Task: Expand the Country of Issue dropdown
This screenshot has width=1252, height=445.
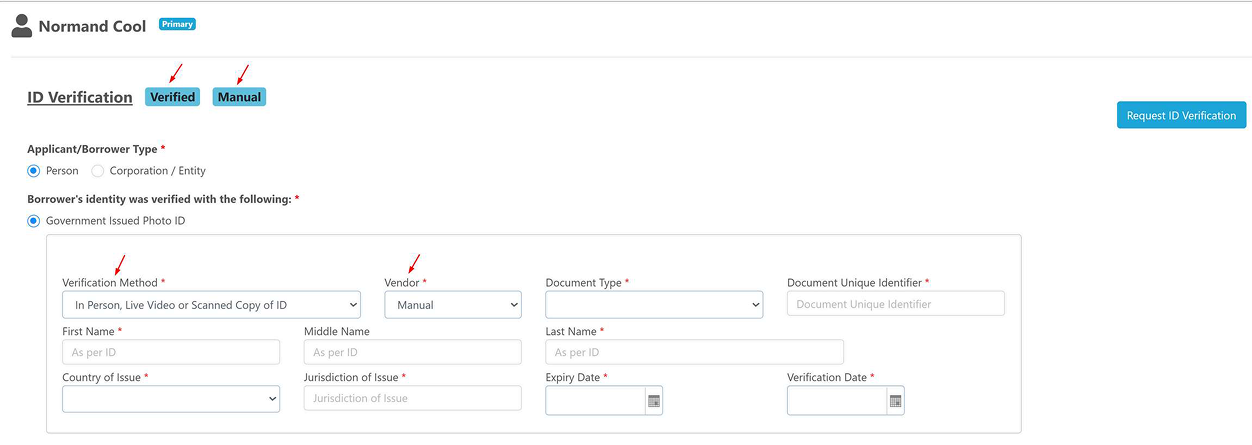Action: (171, 398)
